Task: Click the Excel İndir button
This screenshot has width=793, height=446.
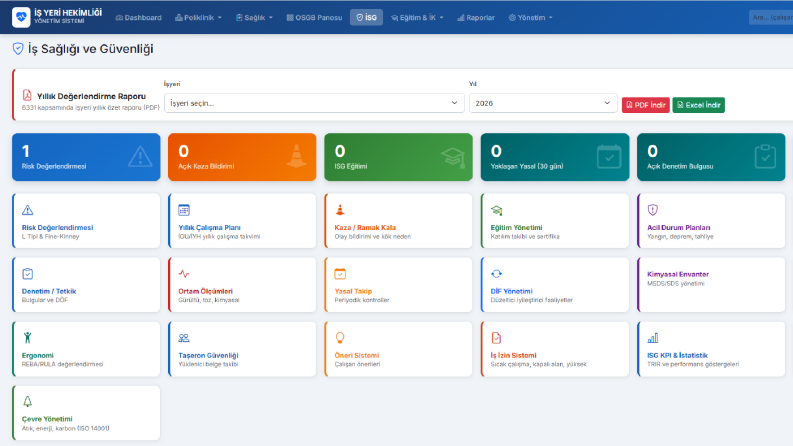Action: pos(698,105)
